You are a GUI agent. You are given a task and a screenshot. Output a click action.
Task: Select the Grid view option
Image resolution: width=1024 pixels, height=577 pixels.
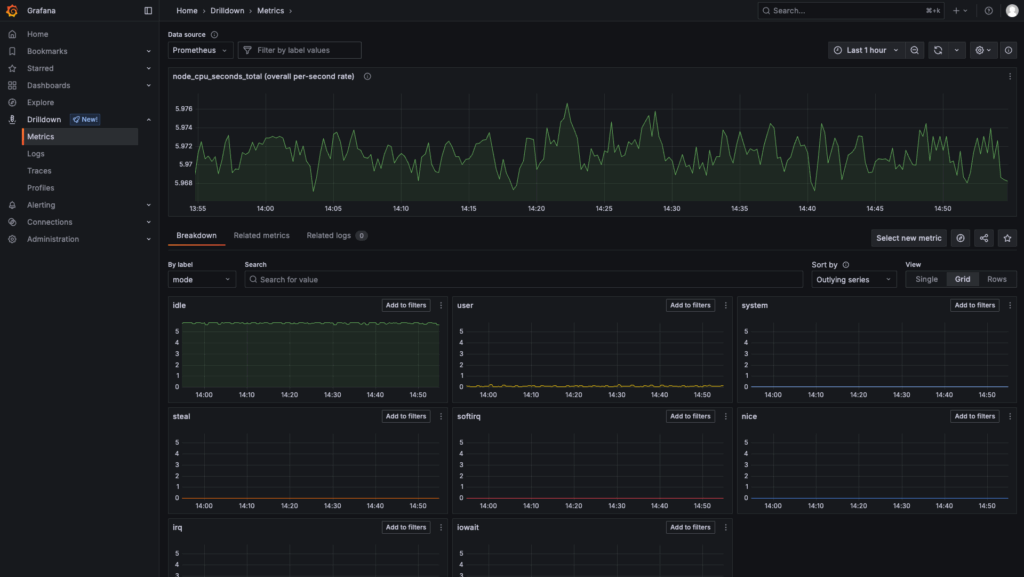click(962, 279)
